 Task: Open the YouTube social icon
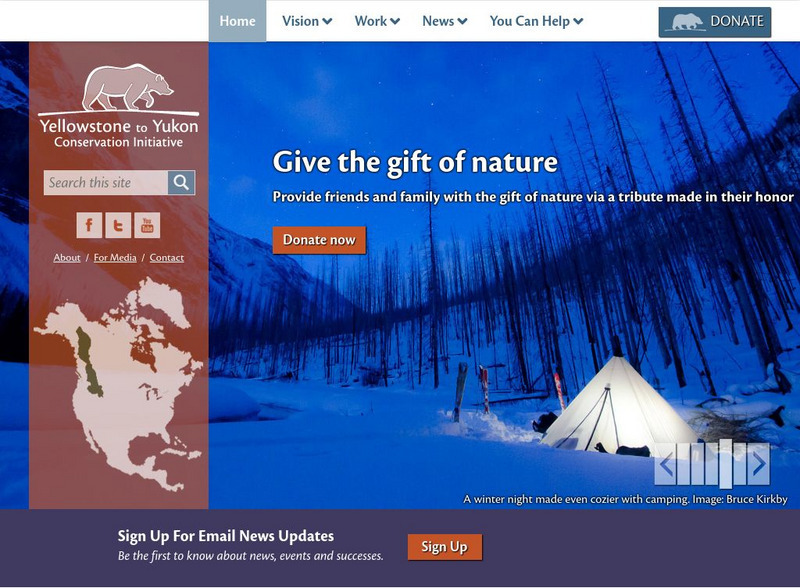point(147,225)
